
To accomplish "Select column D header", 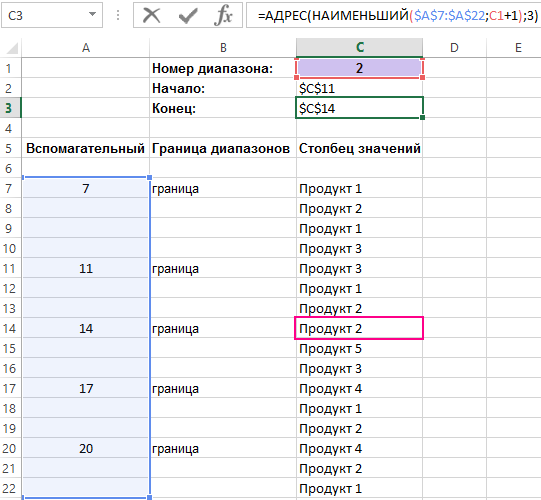I will pos(454,48).
